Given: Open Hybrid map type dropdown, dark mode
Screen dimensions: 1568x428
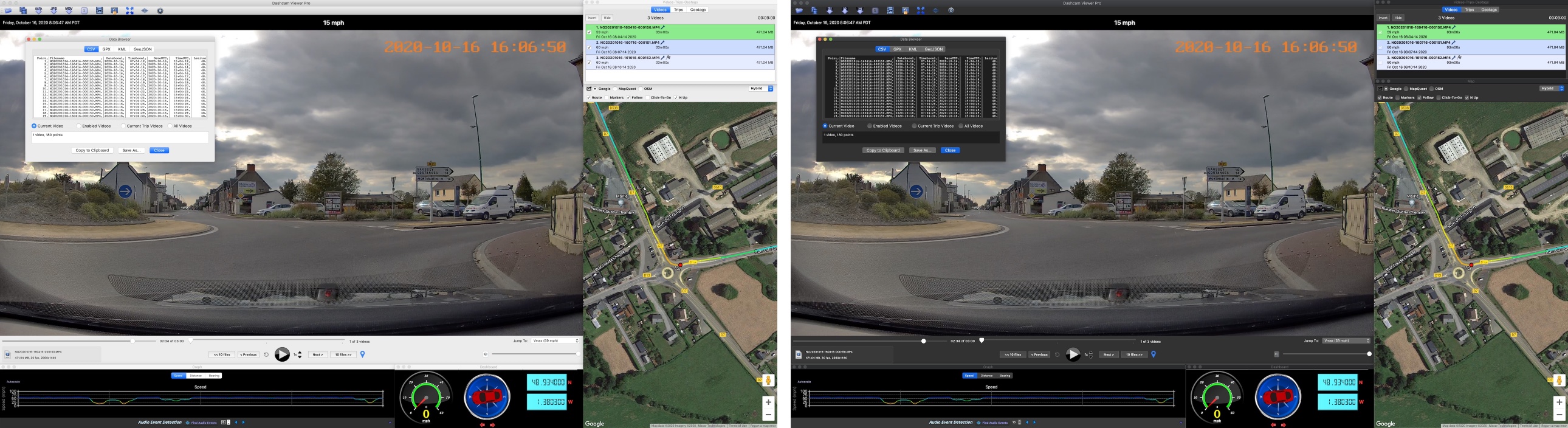Looking at the screenshot, I should [x=1552, y=88].
